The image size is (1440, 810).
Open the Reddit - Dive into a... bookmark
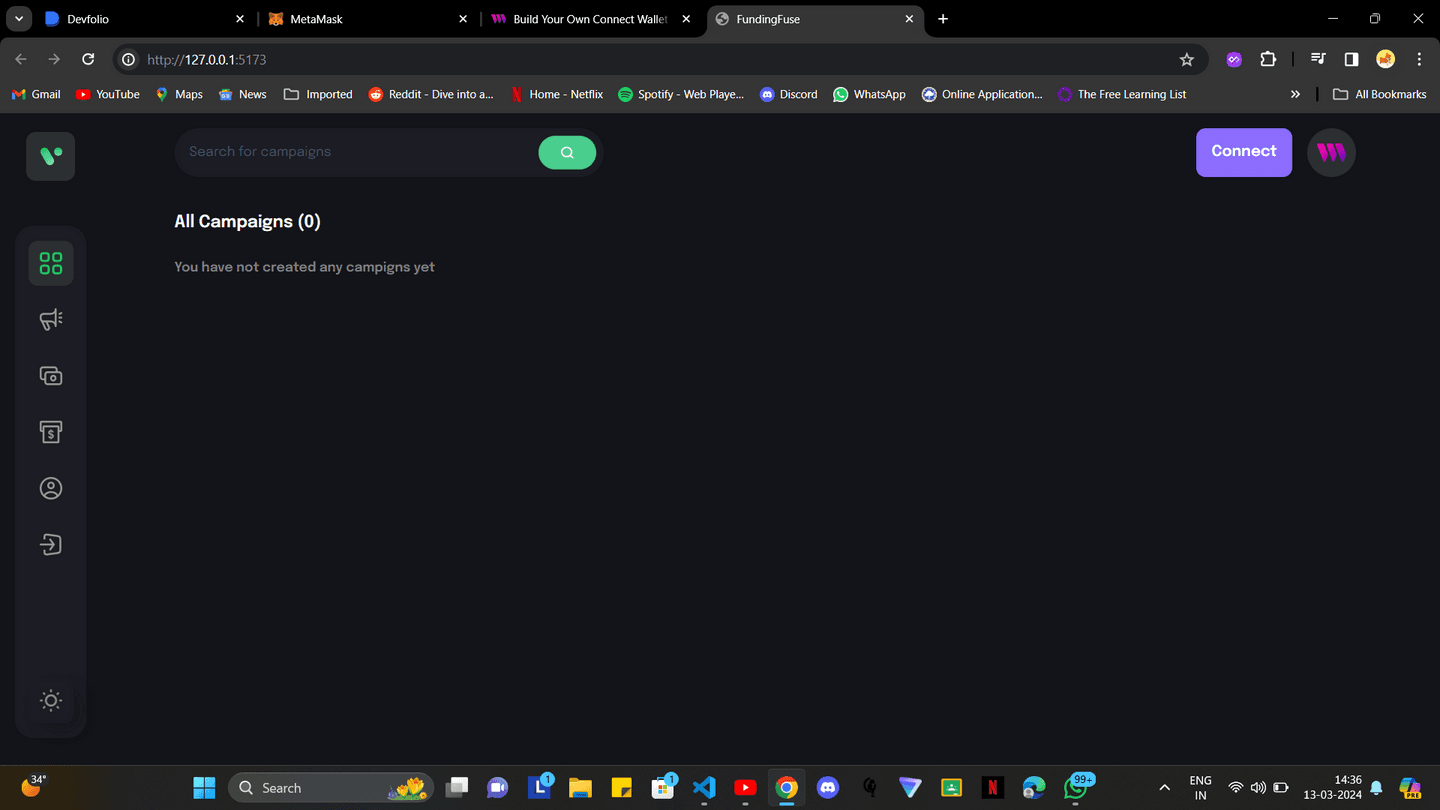431,94
